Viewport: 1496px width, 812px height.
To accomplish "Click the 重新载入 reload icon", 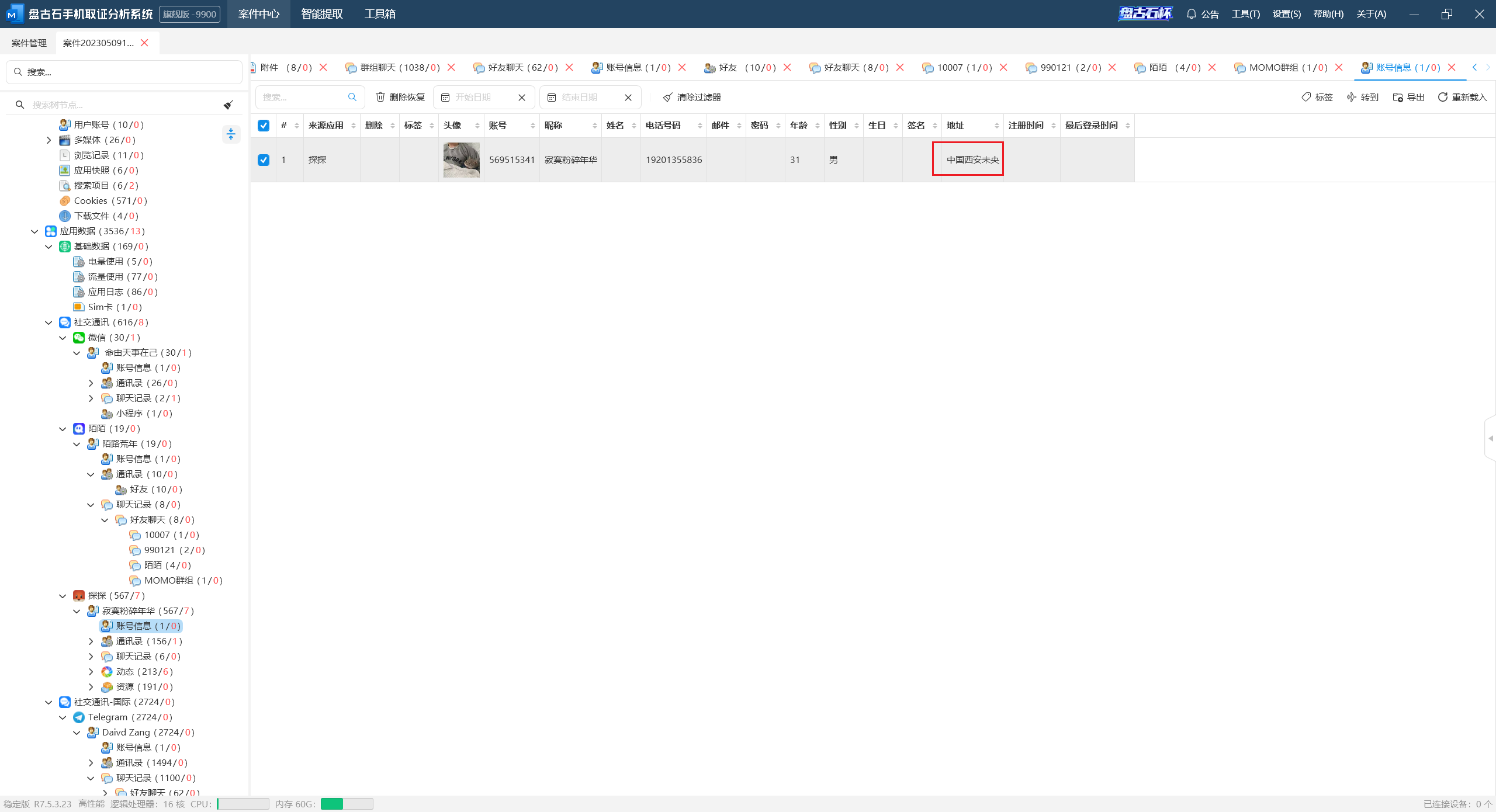I will 1442,97.
